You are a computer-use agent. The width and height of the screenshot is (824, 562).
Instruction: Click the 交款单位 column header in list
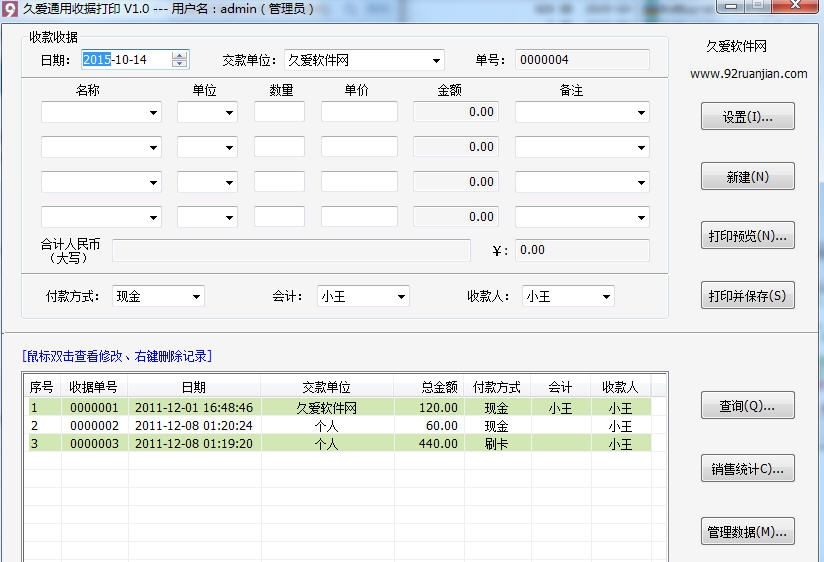(327, 387)
